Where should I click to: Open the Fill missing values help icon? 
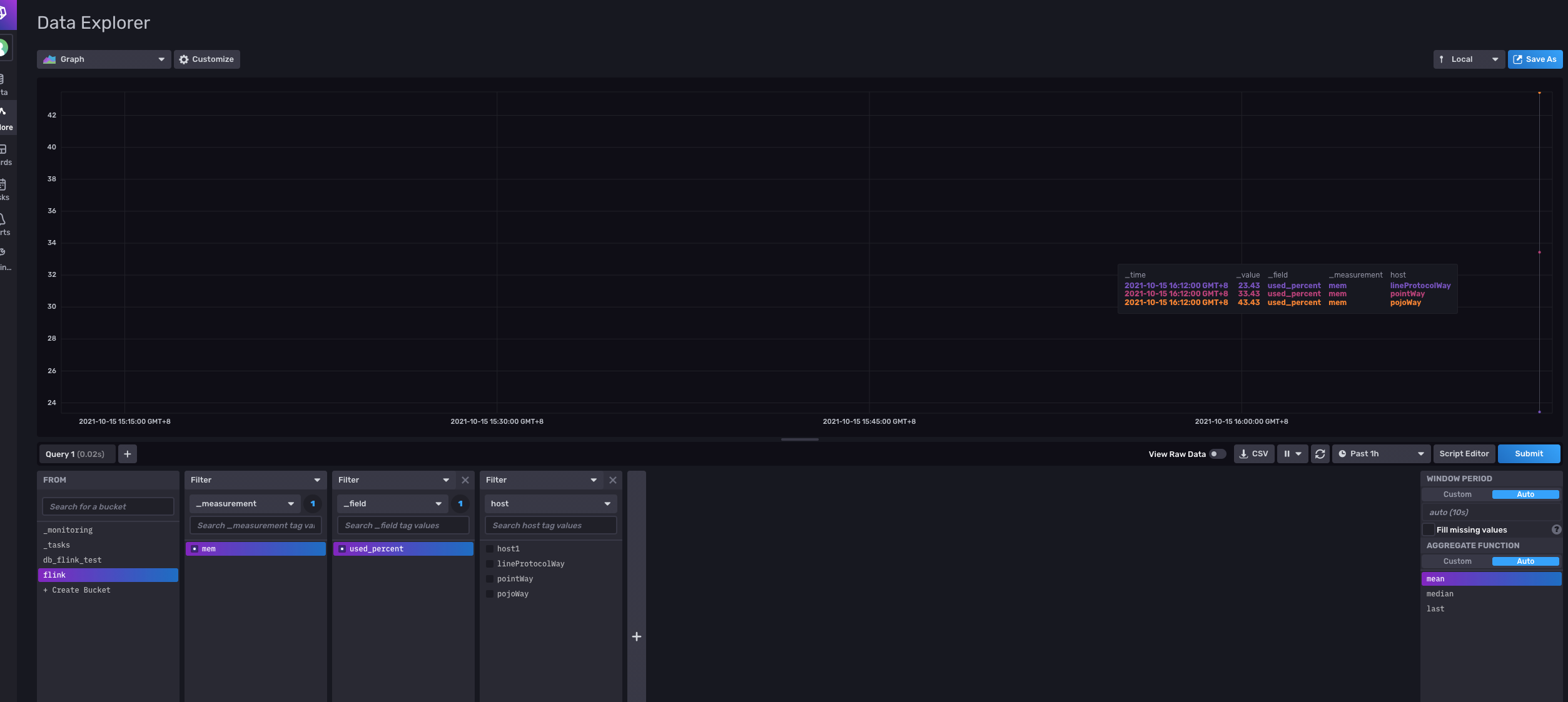coord(1556,529)
